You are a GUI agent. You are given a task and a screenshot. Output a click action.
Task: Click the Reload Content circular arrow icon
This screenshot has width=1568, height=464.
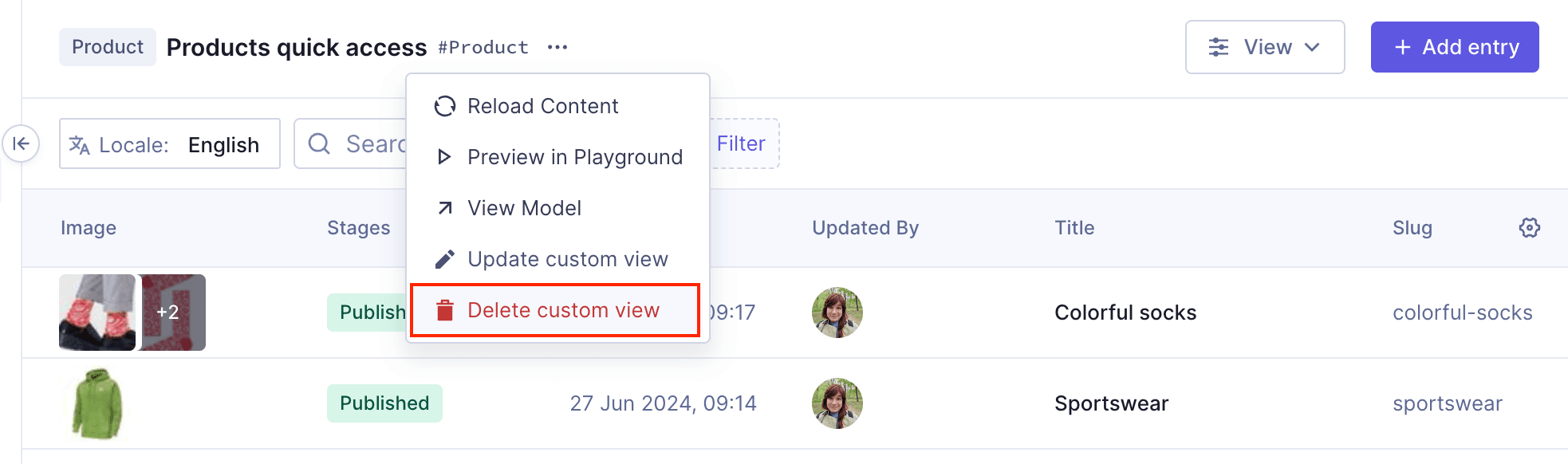445,106
